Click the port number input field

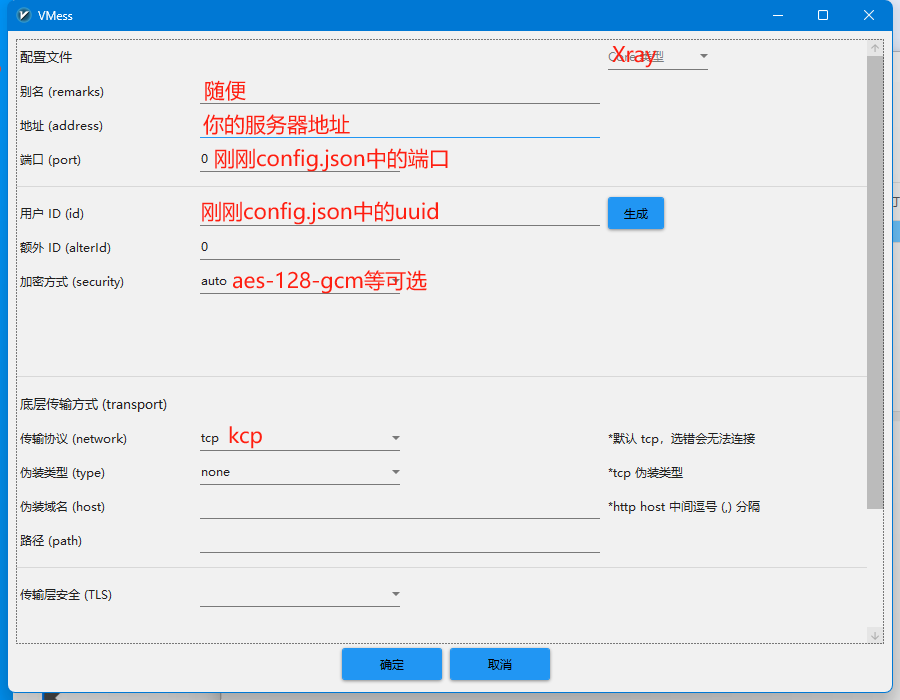pos(300,160)
